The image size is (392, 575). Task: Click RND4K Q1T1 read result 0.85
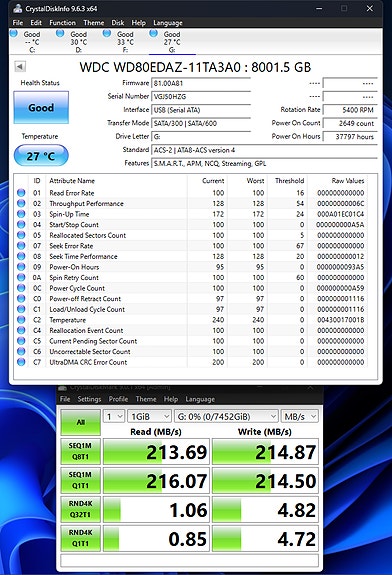156,538
